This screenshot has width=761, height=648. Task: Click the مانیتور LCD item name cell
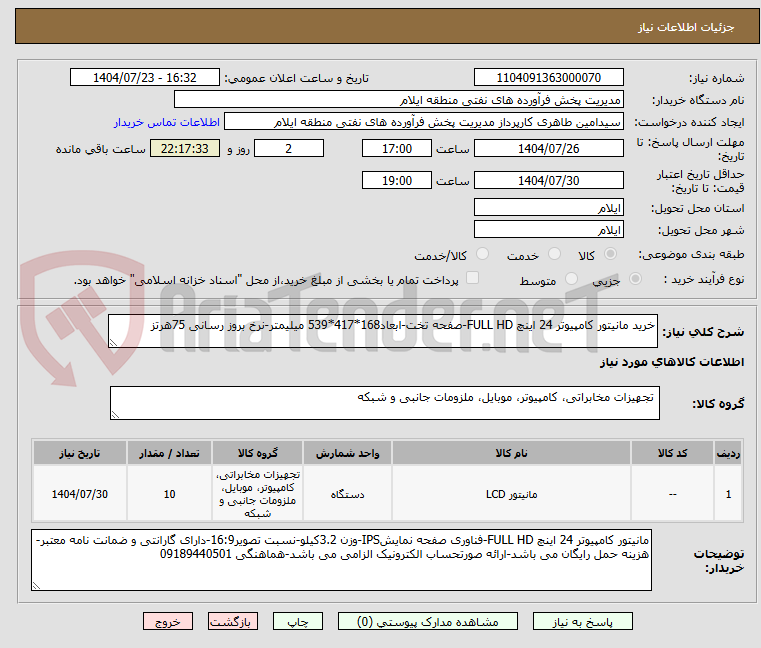(x=511, y=494)
